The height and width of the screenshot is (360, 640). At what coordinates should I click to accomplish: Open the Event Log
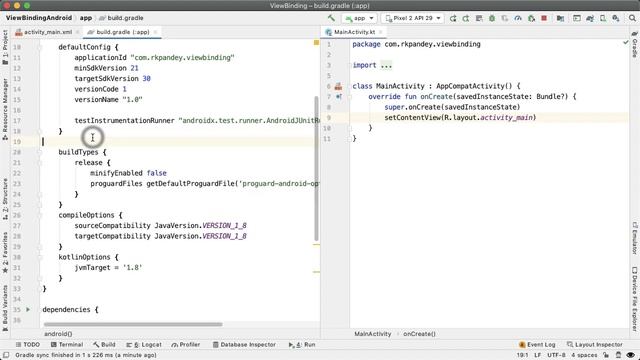(x=537, y=344)
